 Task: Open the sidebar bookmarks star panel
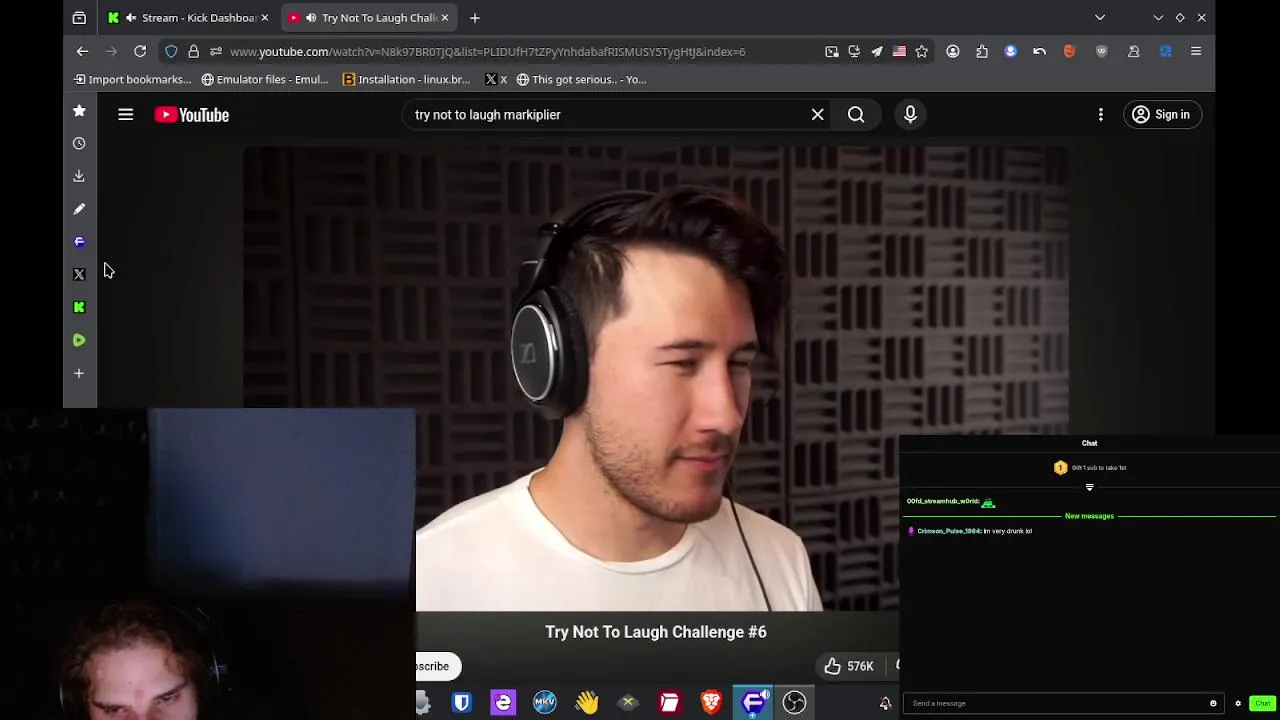click(79, 111)
